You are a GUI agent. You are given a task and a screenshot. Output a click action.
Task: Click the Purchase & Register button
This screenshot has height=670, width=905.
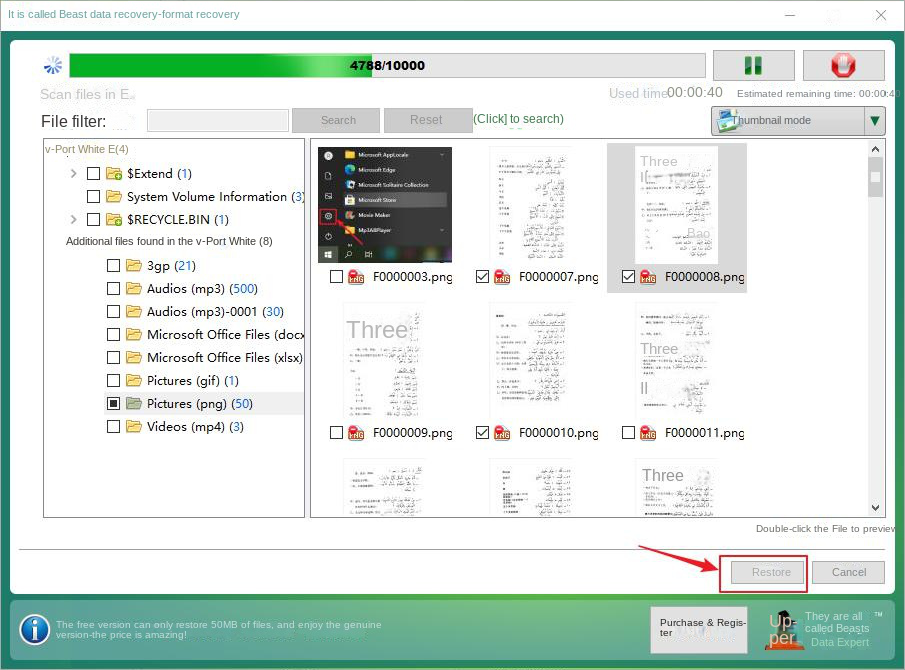[698, 630]
